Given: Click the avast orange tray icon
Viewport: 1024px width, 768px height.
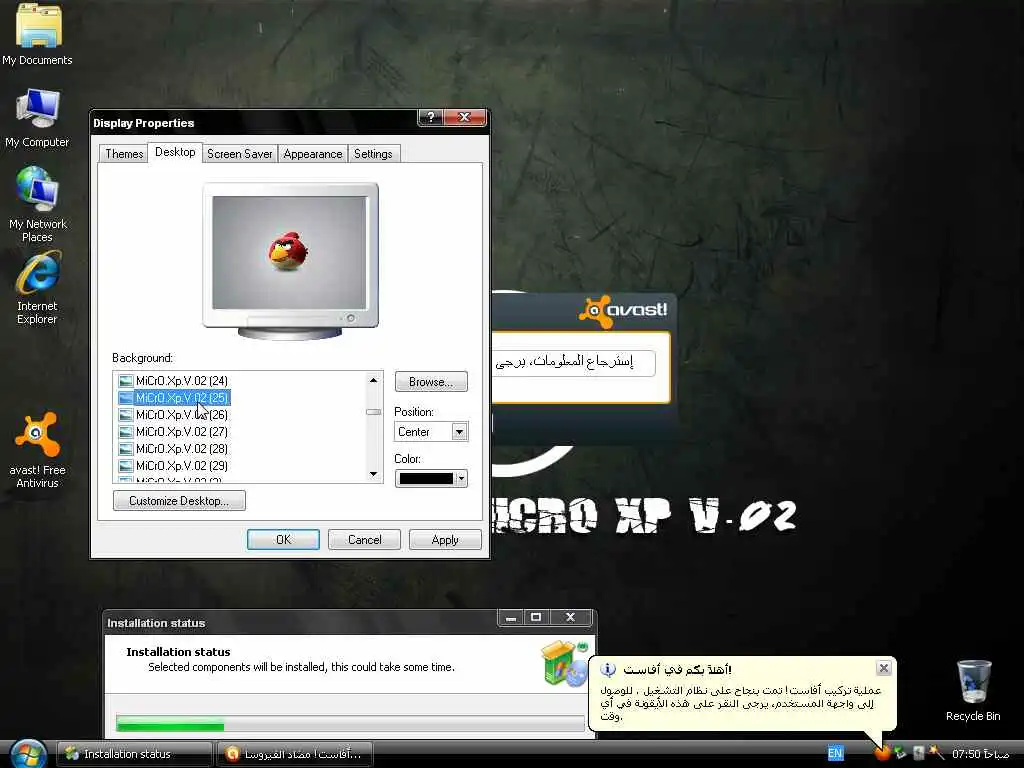Looking at the screenshot, I should [882, 753].
